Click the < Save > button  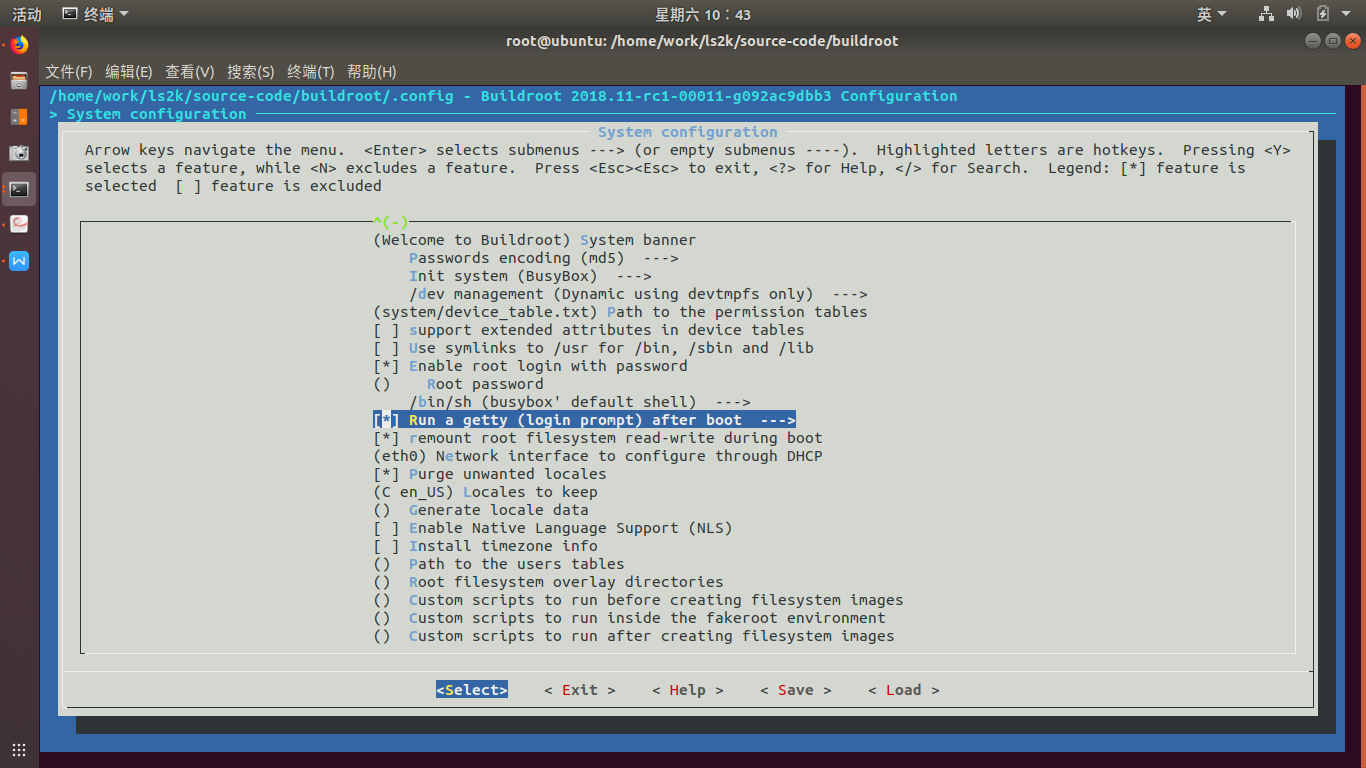[796, 690]
